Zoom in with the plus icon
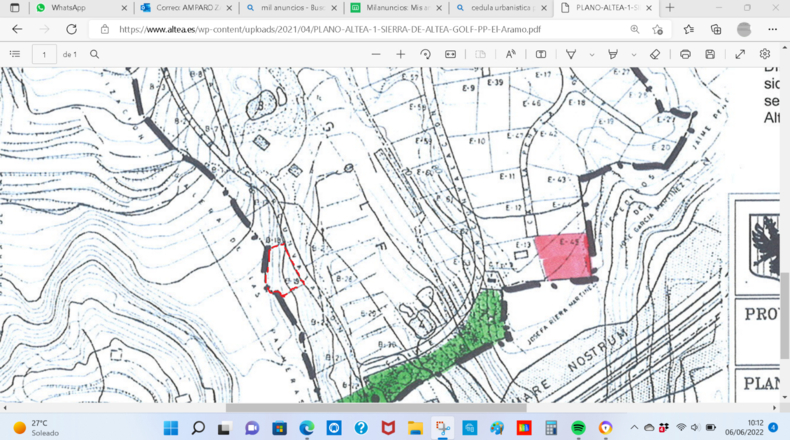 click(x=401, y=54)
